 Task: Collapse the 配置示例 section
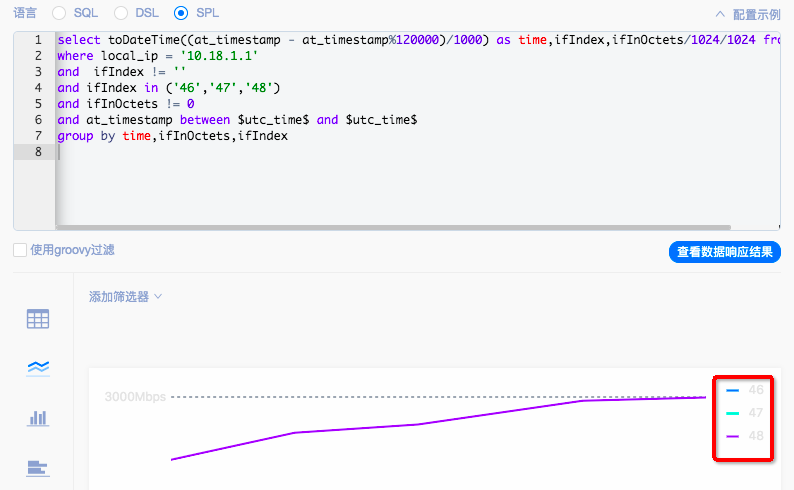(x=748, y=15)
